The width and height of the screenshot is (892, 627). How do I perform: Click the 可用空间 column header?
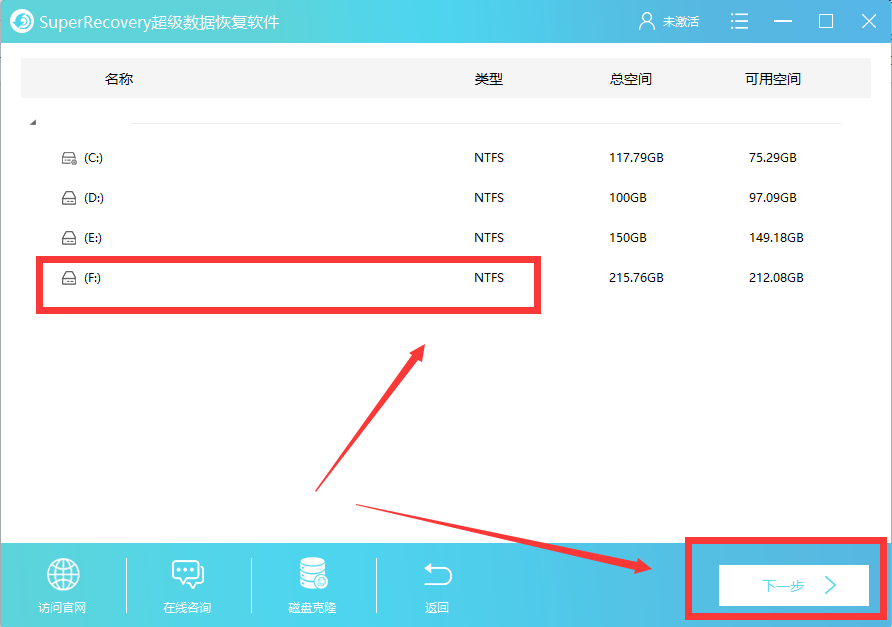point(773,79)
